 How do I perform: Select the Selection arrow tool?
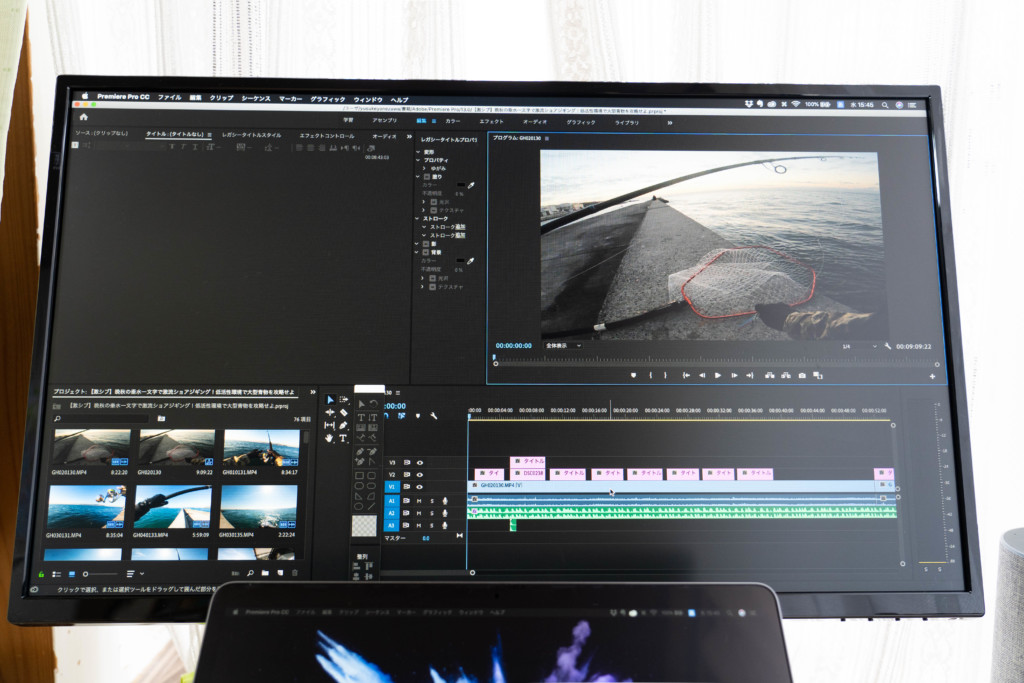(330, 400)
